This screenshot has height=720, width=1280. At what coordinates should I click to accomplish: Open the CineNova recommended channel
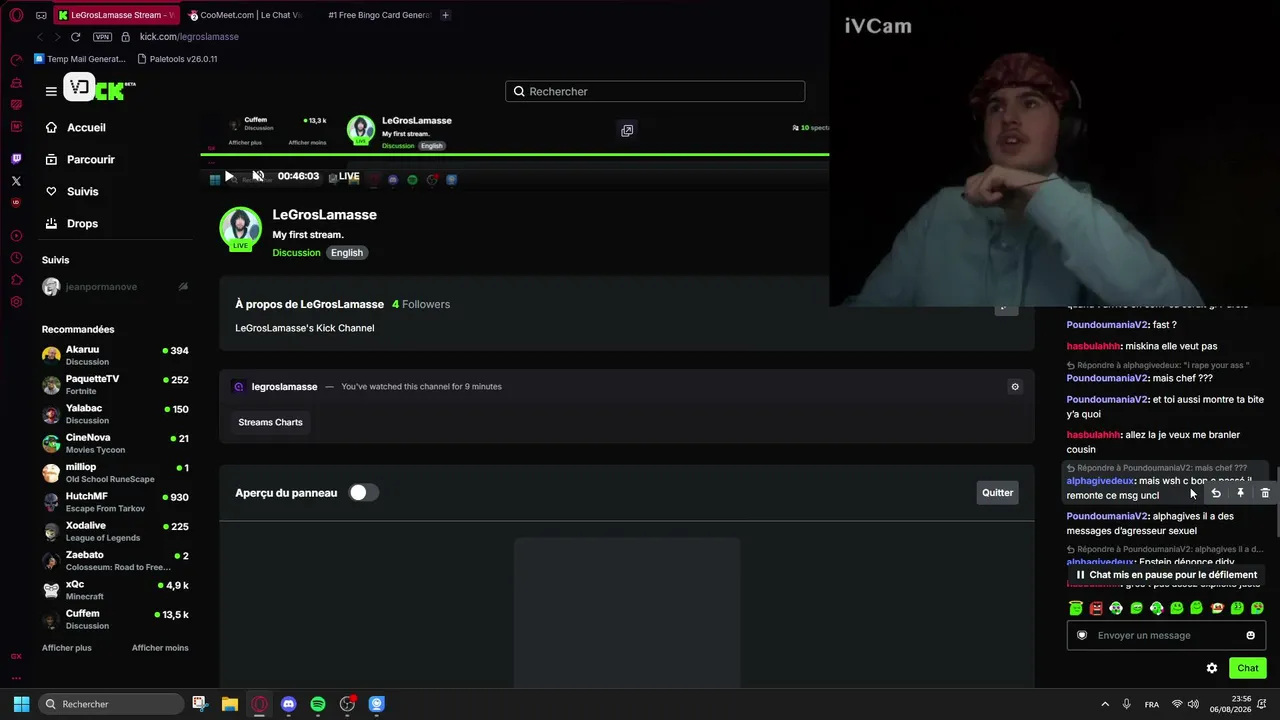116,443
